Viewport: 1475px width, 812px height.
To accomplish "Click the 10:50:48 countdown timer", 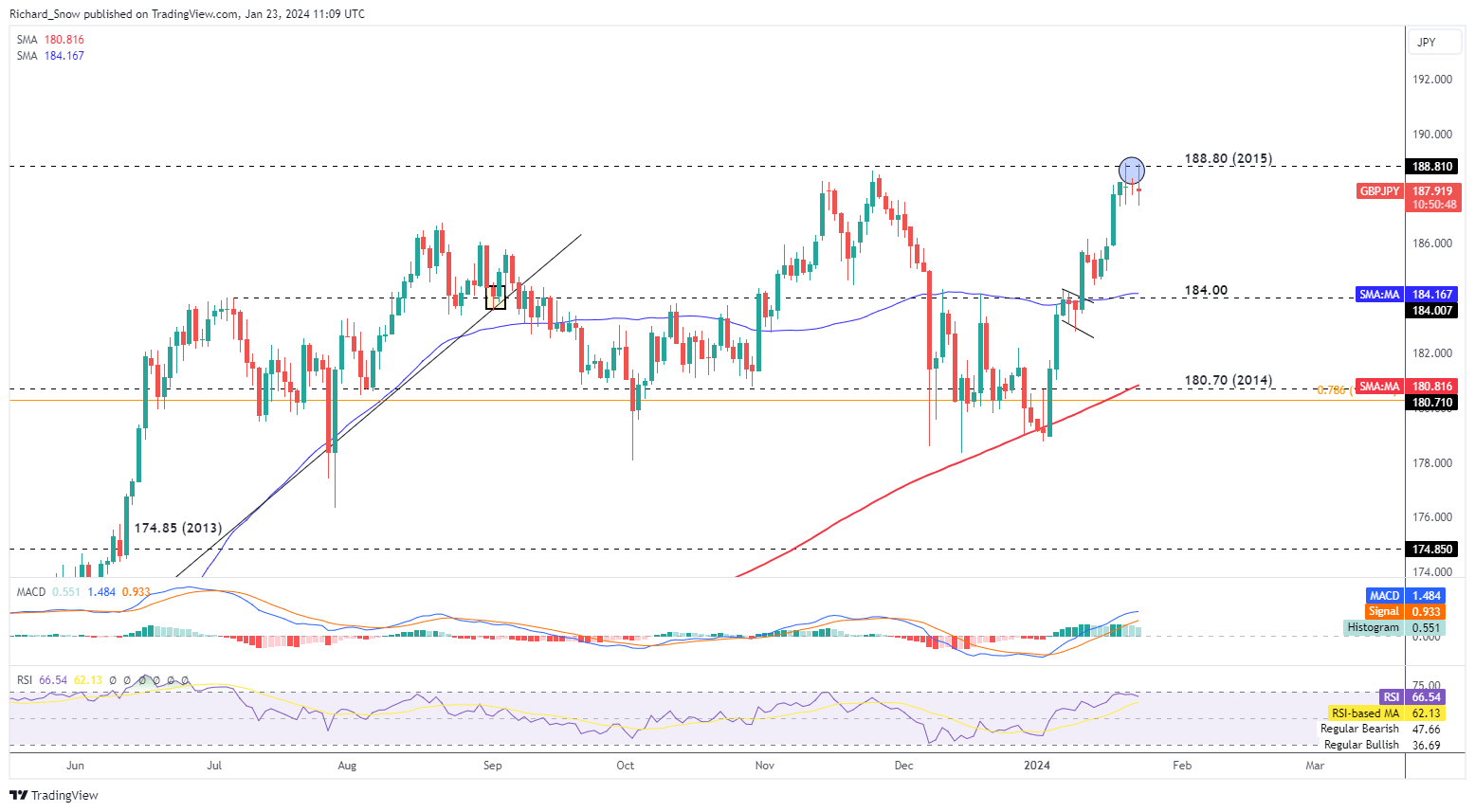I will 1433,205.
